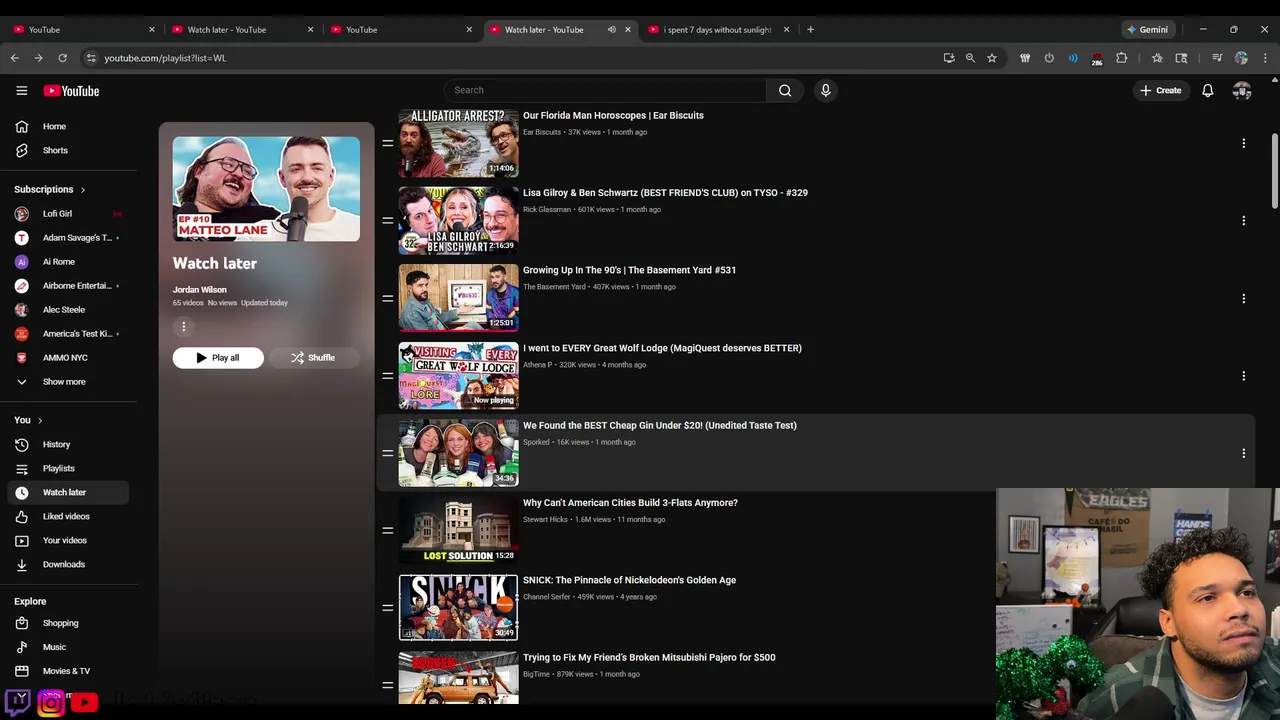Open Downloads in sidebar
This screenshot has height=720, width=1280.
coord(68,564)
